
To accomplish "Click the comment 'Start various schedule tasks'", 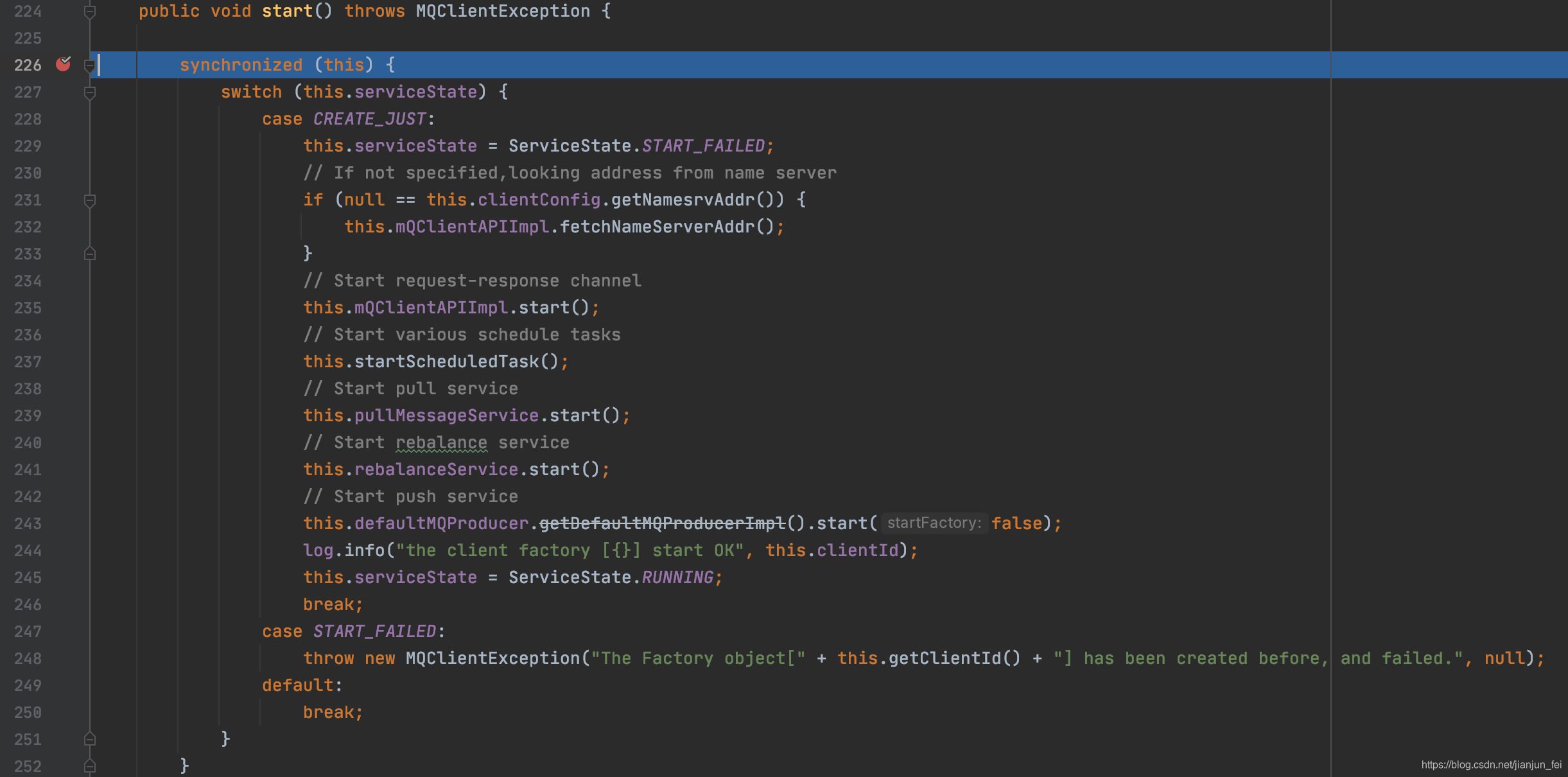I will [462, 335].
